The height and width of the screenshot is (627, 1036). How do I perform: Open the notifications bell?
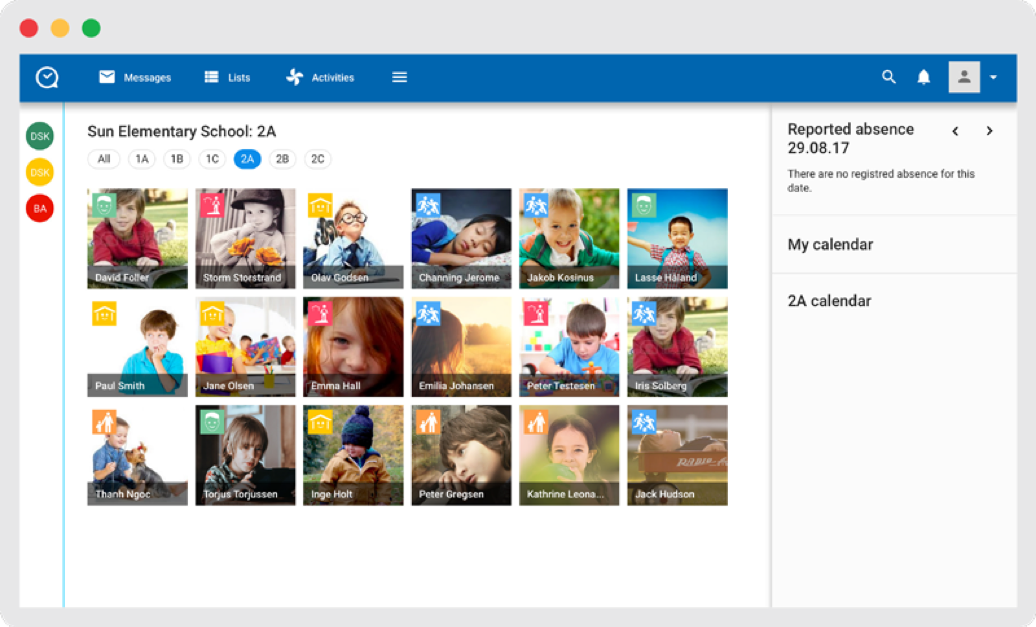pos(924,77)
